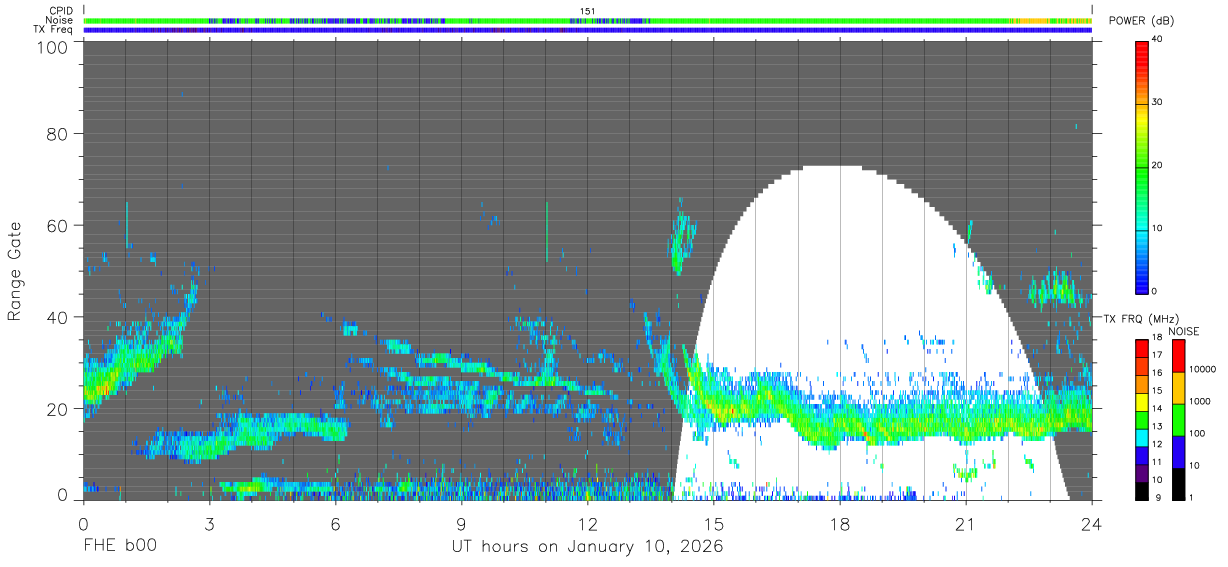The width and height of the screenshot is (1228, 567).
Task: Click the red top of the power colorbar
Action: pyautogui.click(x=1142, y=50)
